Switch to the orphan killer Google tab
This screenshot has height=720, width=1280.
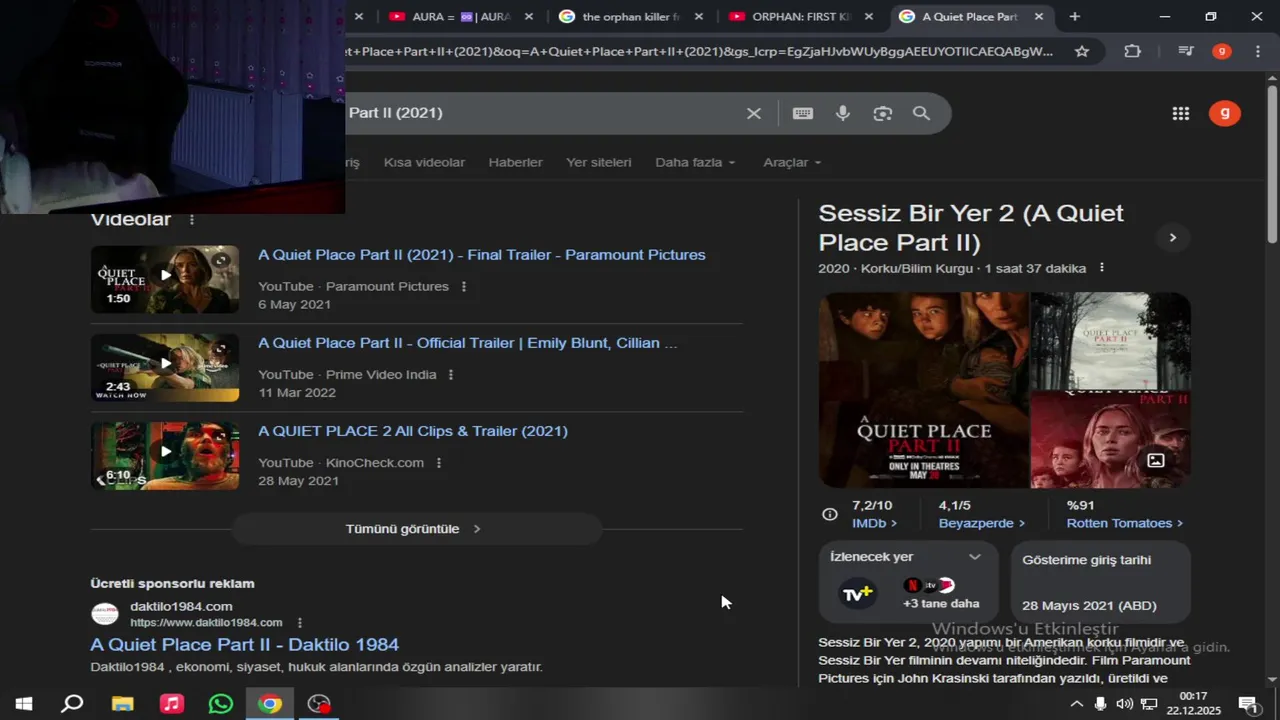[632, 17]
